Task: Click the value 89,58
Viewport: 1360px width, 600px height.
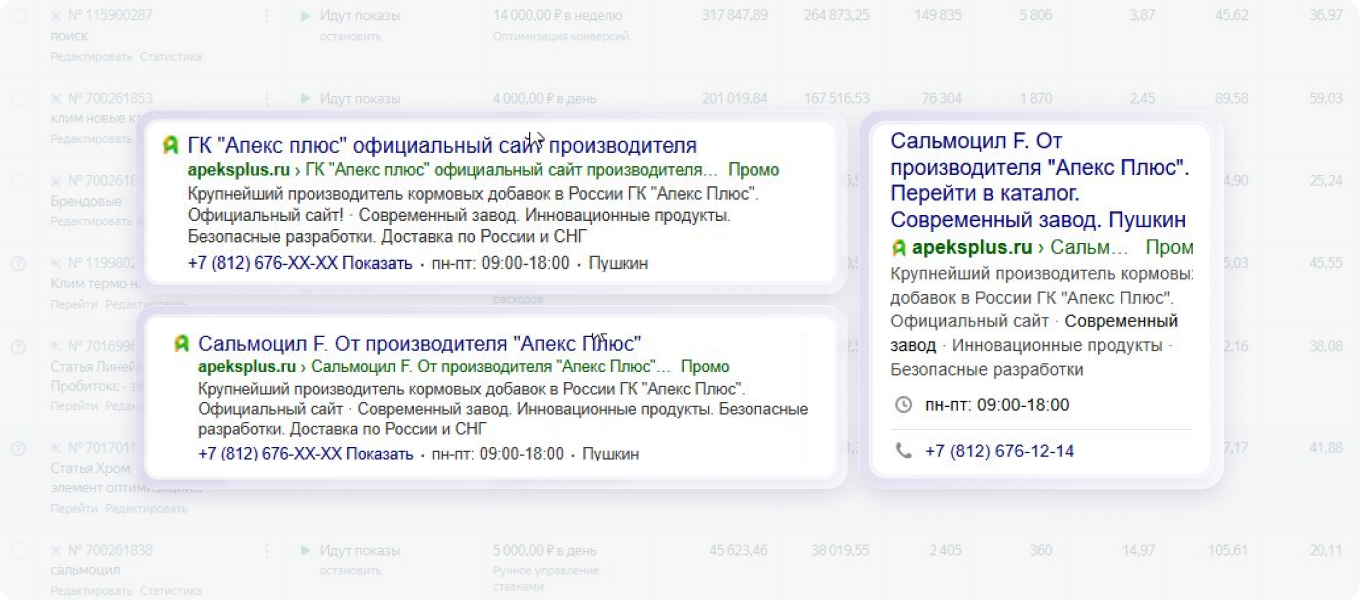Action: [x=1231, y=98]
